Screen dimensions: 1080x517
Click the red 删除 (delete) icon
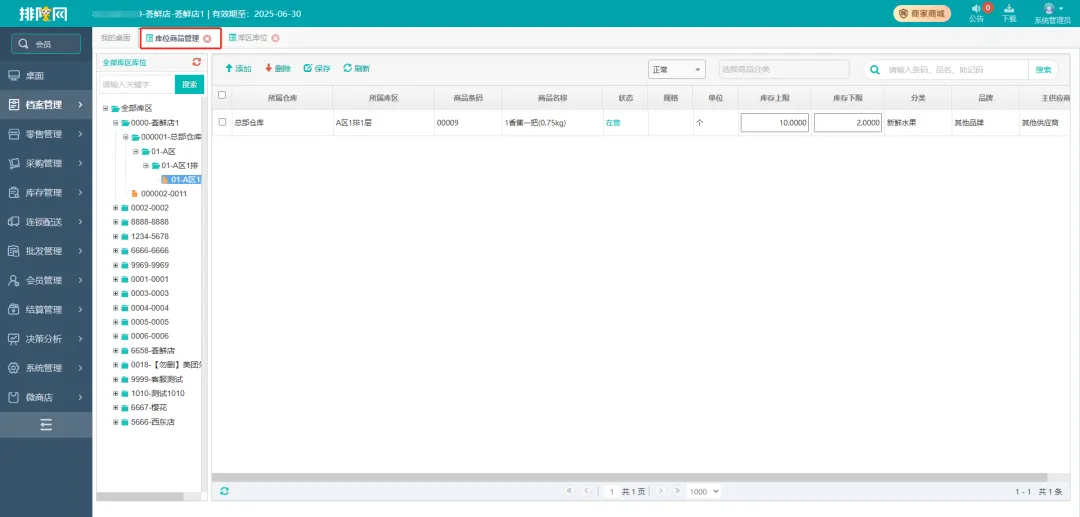coord(268,69)
